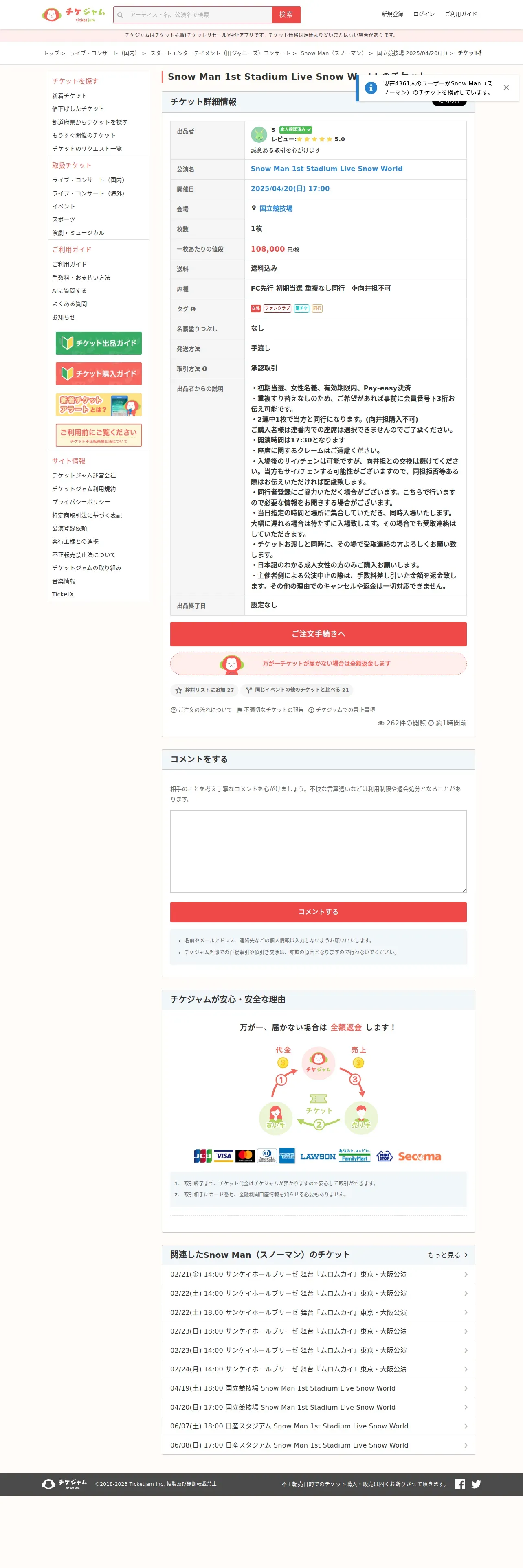Open the チケット出品ガイド banner
The width and height of the screenshot is (523, 1568).
point(99,343)
